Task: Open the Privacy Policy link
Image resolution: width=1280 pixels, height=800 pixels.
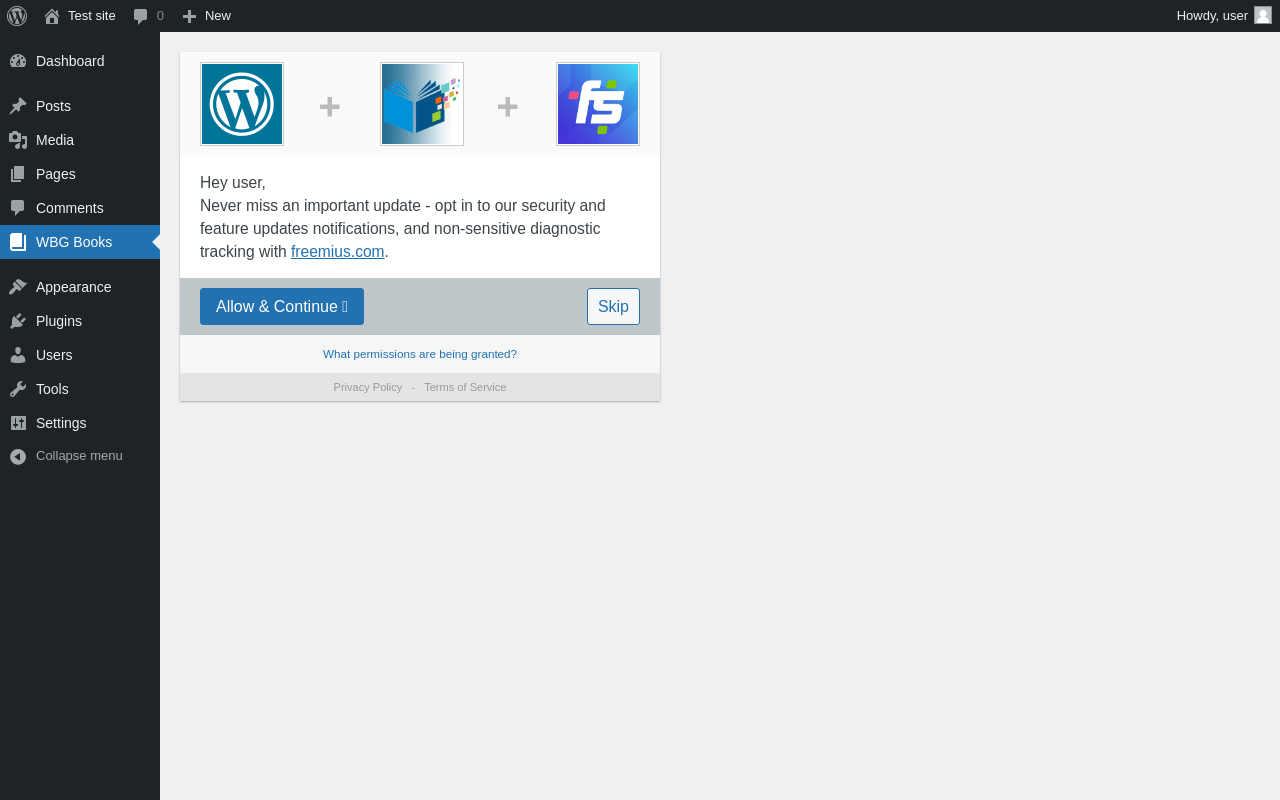Action: (x=368, y=387)
